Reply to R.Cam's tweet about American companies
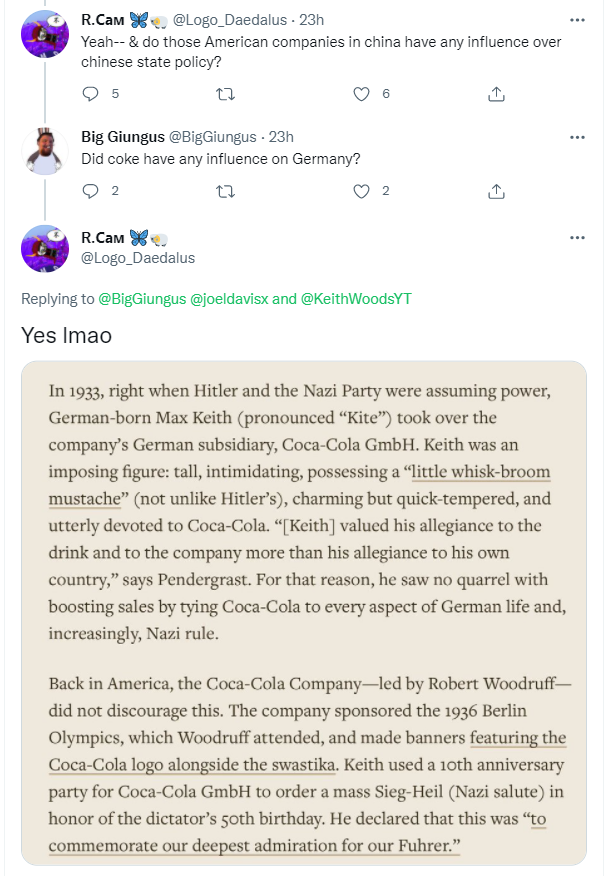The height and width of the screenshot is (876, 610). pyautogui.click(x=90, y=94)
